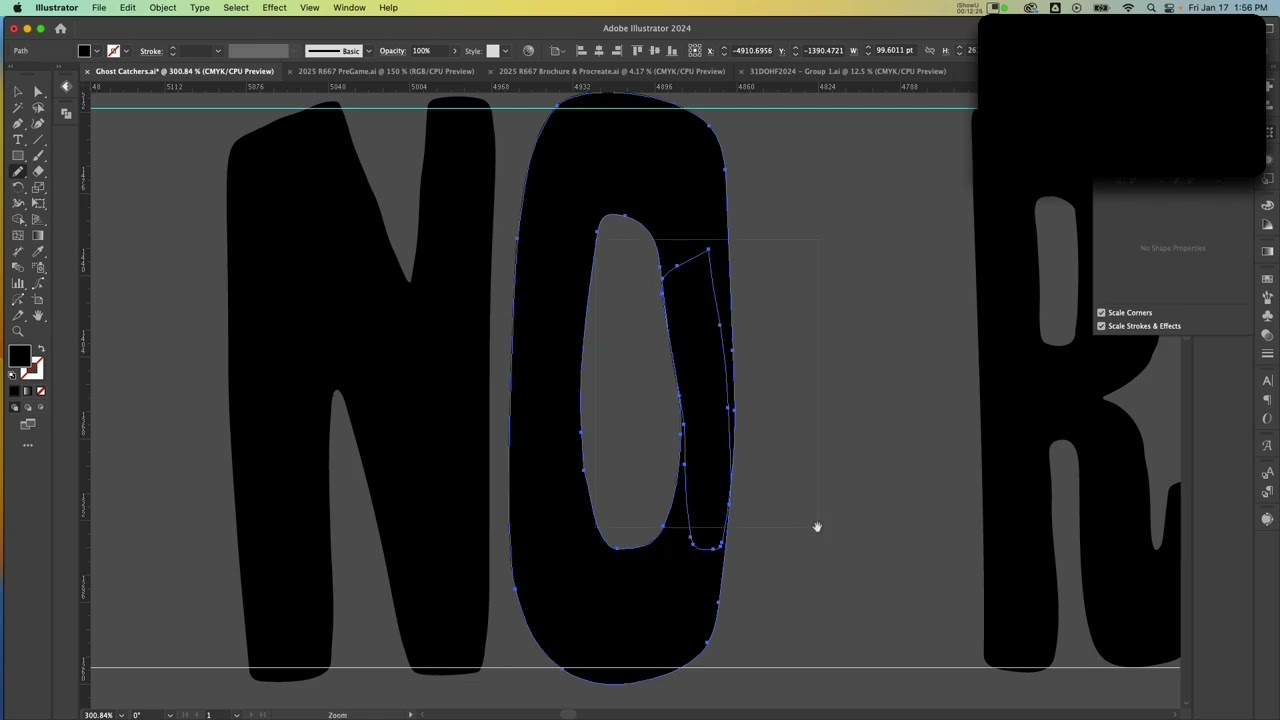
Task: Click the reference point locator grid
Action: pos(695,51)
